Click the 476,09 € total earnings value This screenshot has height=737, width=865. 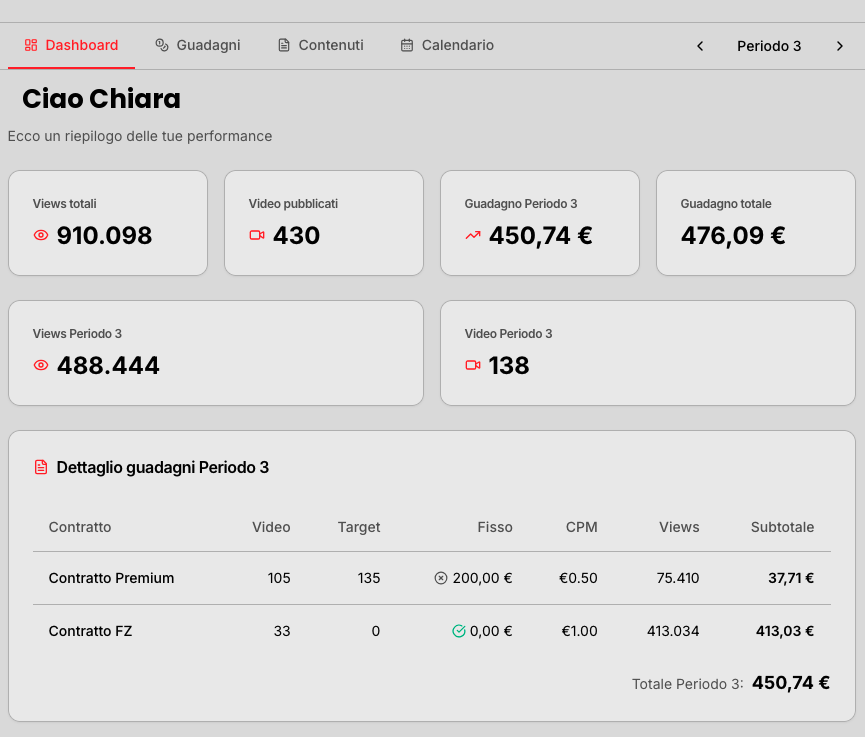(x=733, y=236)
